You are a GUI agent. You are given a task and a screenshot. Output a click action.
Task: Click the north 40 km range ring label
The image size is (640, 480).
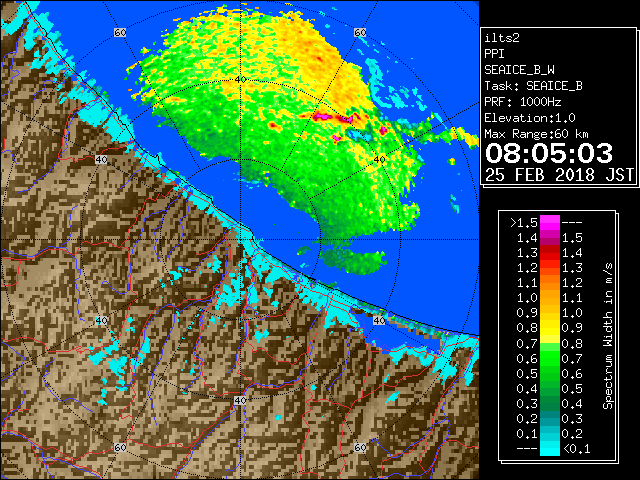(x=240, y=80)
